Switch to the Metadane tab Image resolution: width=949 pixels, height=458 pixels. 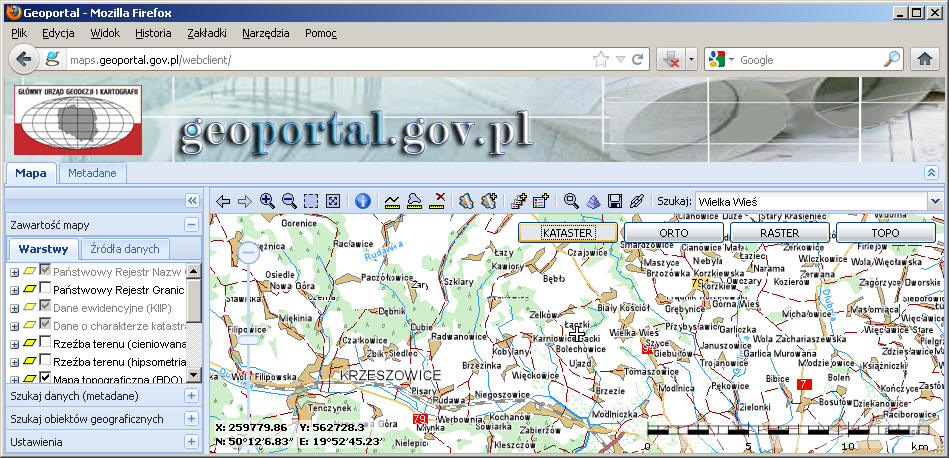pos(92,174)
